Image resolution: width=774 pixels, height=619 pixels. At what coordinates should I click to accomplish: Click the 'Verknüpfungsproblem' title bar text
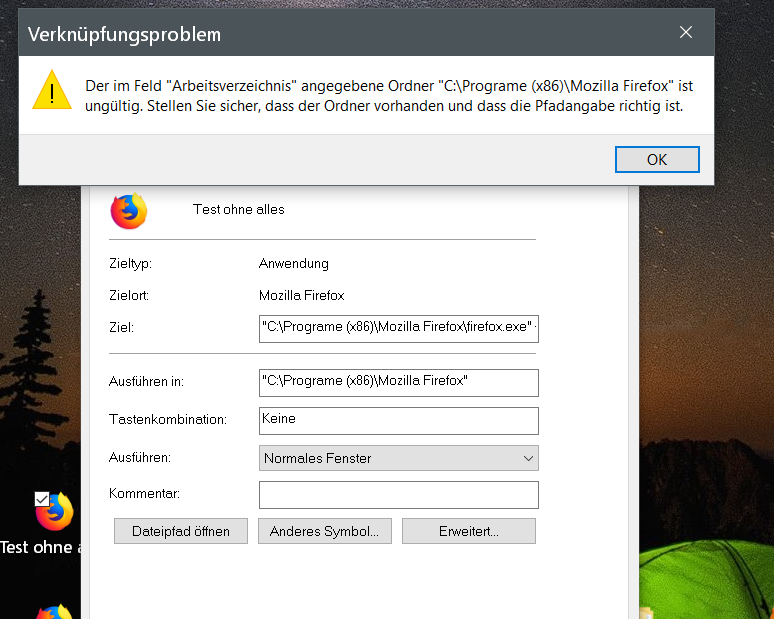[124, 35]
